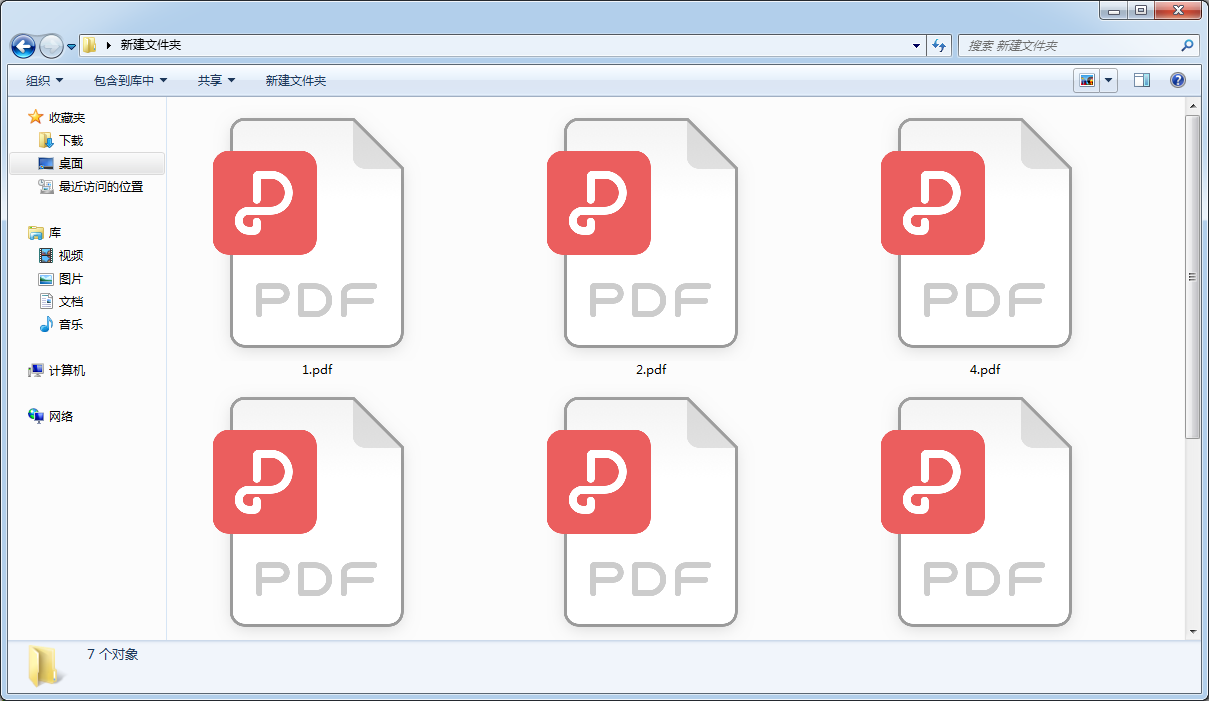Open 最近访问的位置

(101, 187)
